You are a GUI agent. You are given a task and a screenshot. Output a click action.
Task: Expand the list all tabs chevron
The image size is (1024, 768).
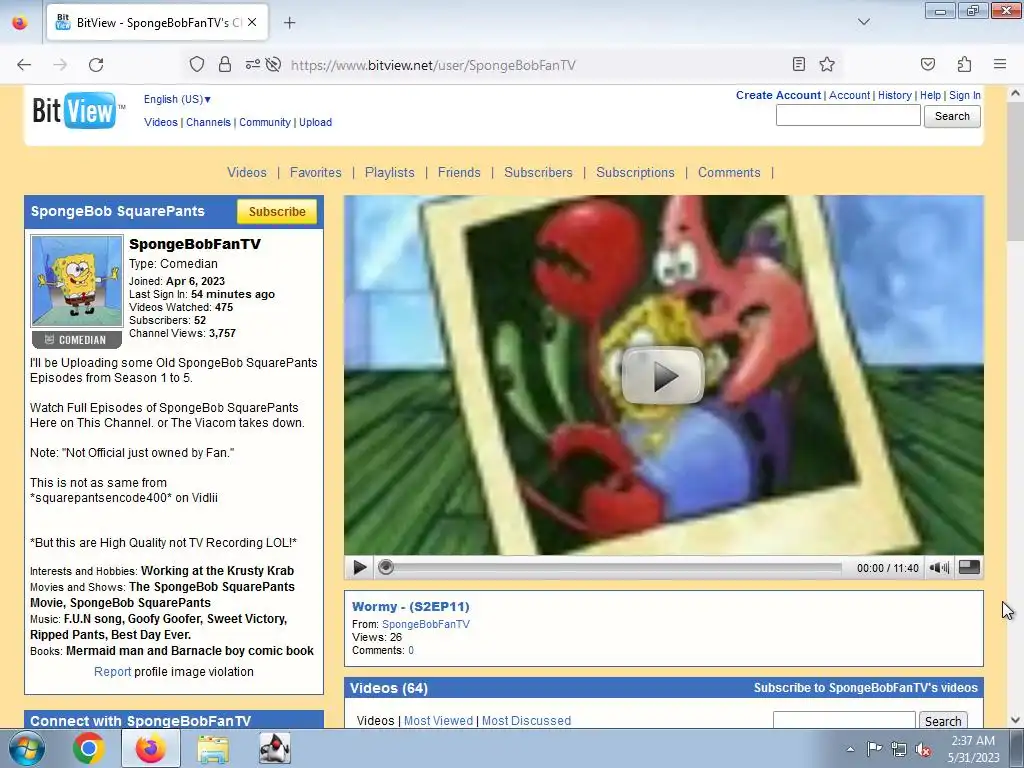click(863, 22)
